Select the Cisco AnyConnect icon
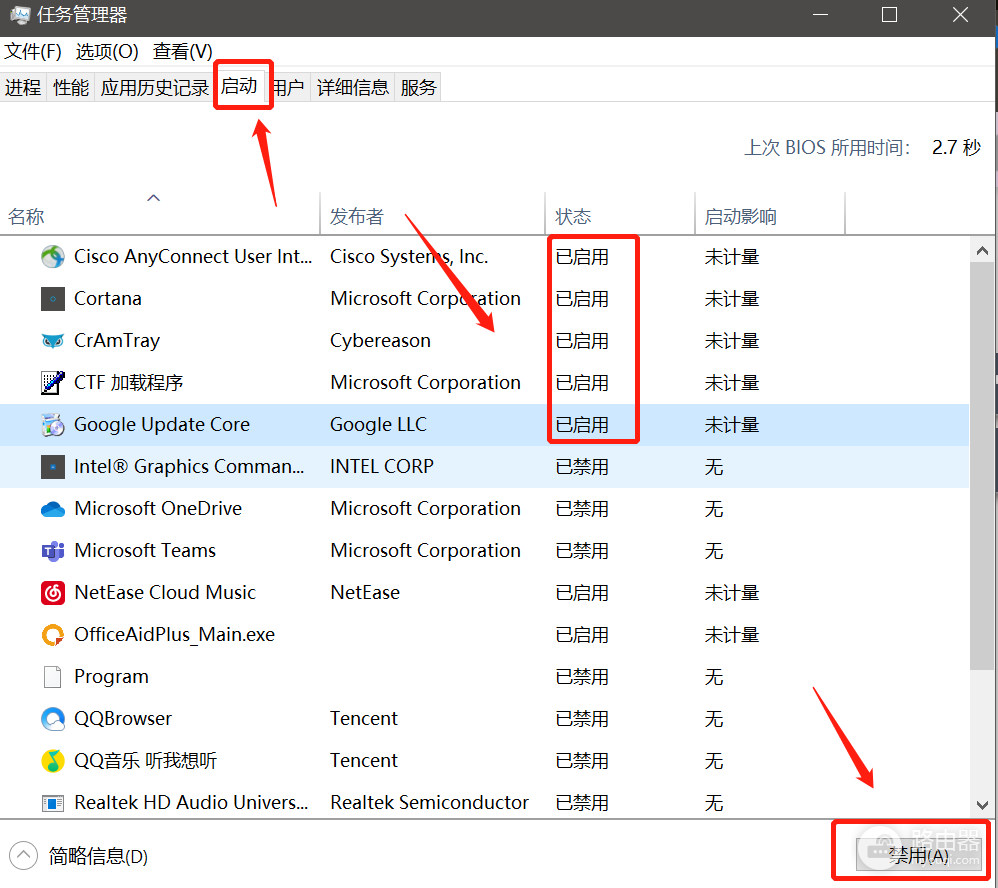998x888 pixels. click(53, 257)
